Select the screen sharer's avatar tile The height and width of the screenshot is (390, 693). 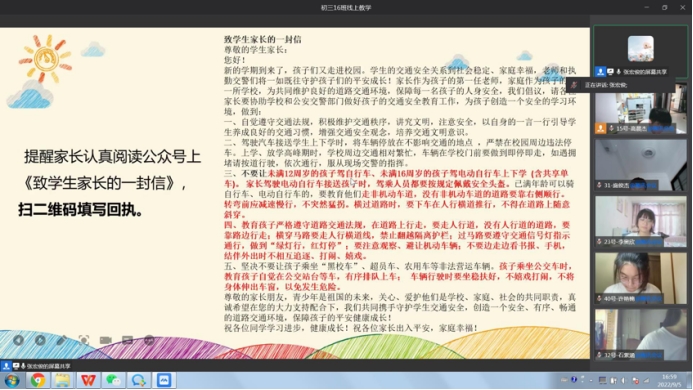click(x=640, y=51)
